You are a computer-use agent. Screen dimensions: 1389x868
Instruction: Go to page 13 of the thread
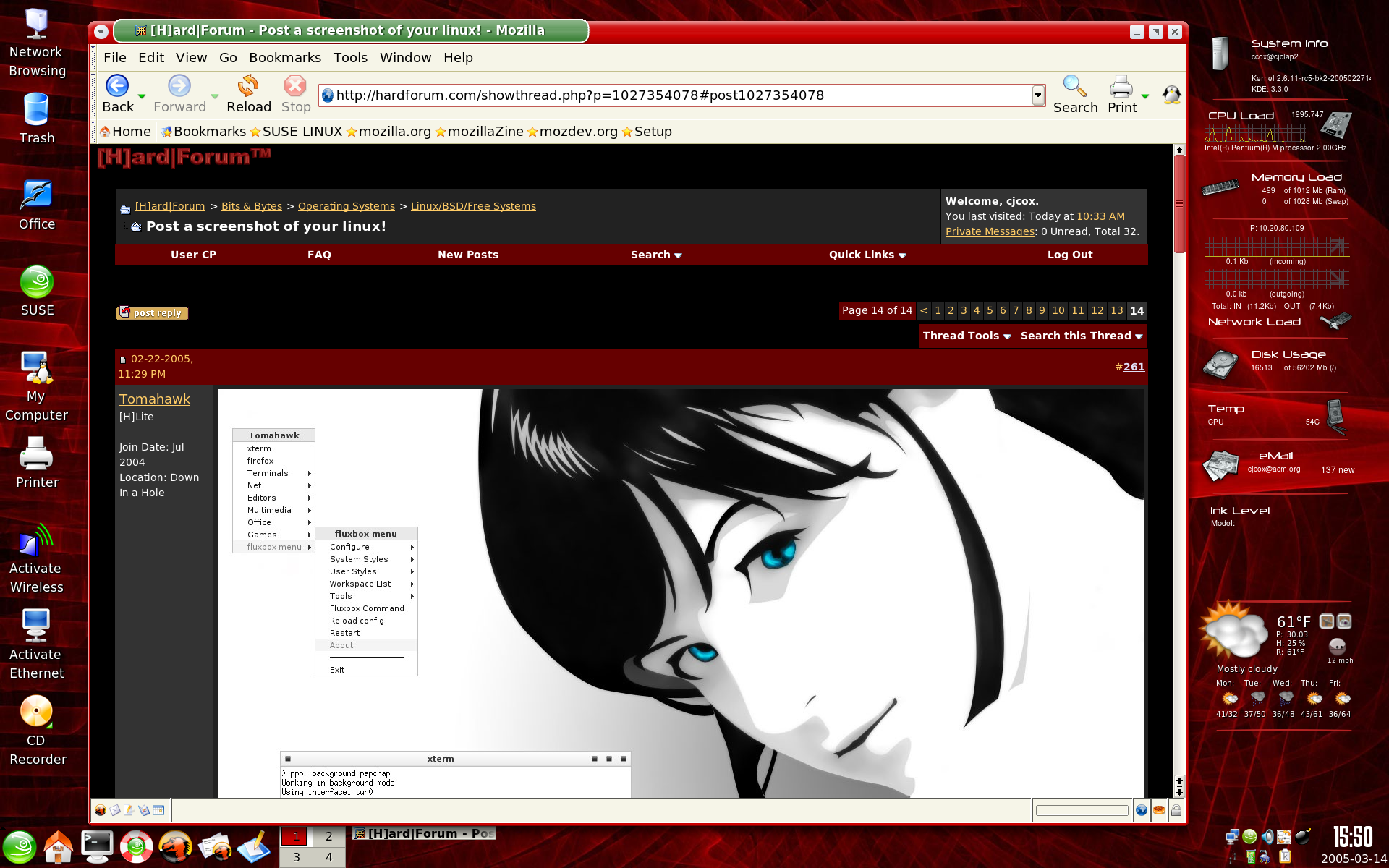(1117, 310)
